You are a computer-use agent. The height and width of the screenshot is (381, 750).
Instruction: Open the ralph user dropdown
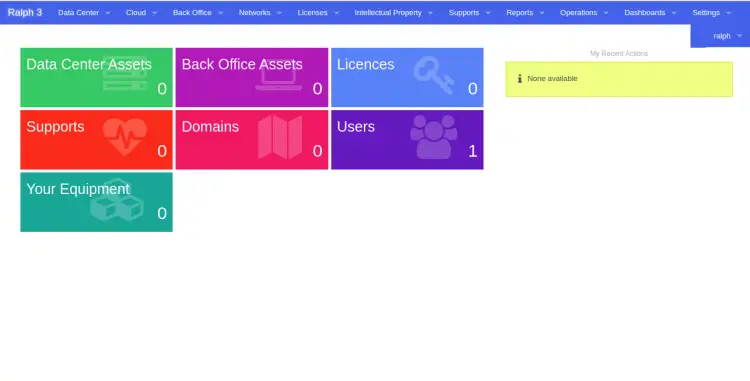tap(727, 36)
